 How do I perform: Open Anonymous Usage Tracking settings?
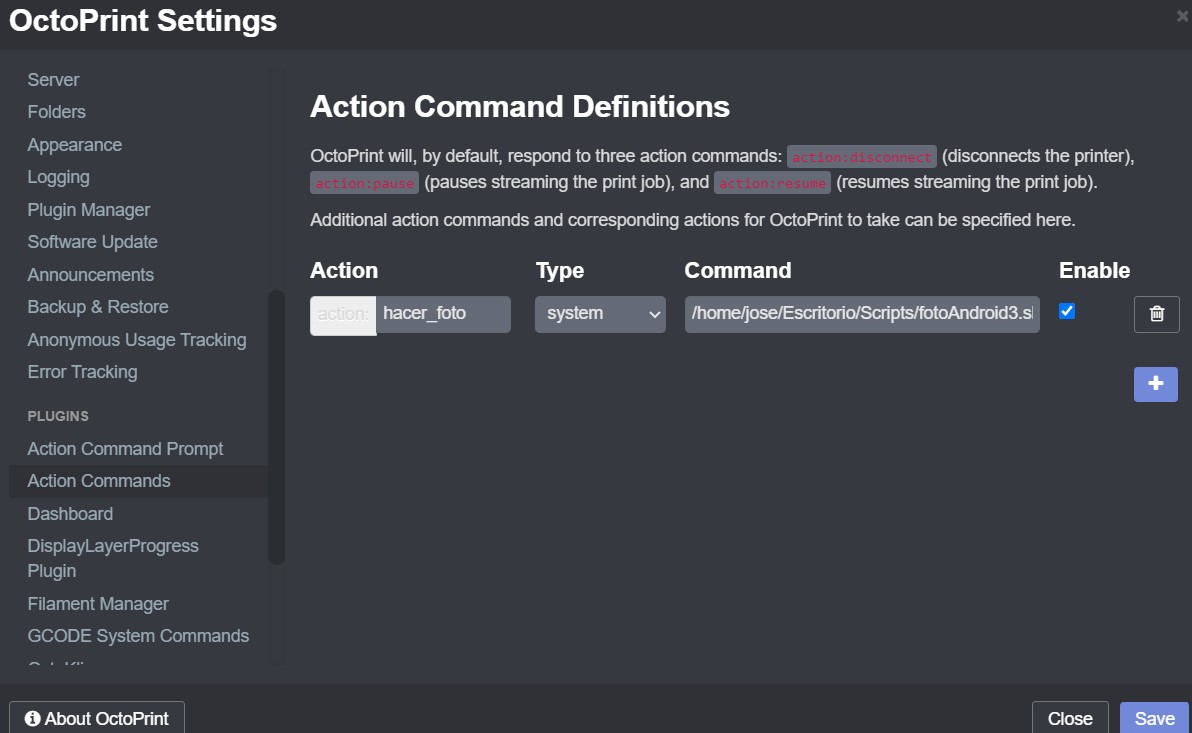click(x=136, y=340)
